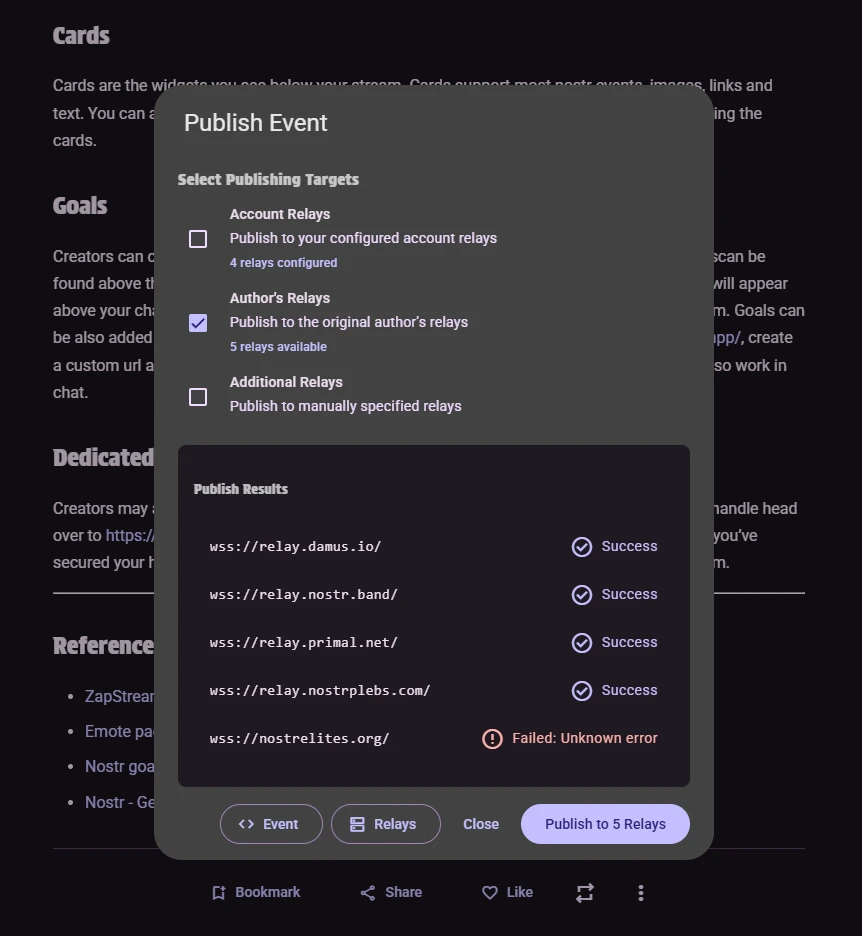Click the Bookmark icon below the article
The image size is (862, 936).
[219, 892]
